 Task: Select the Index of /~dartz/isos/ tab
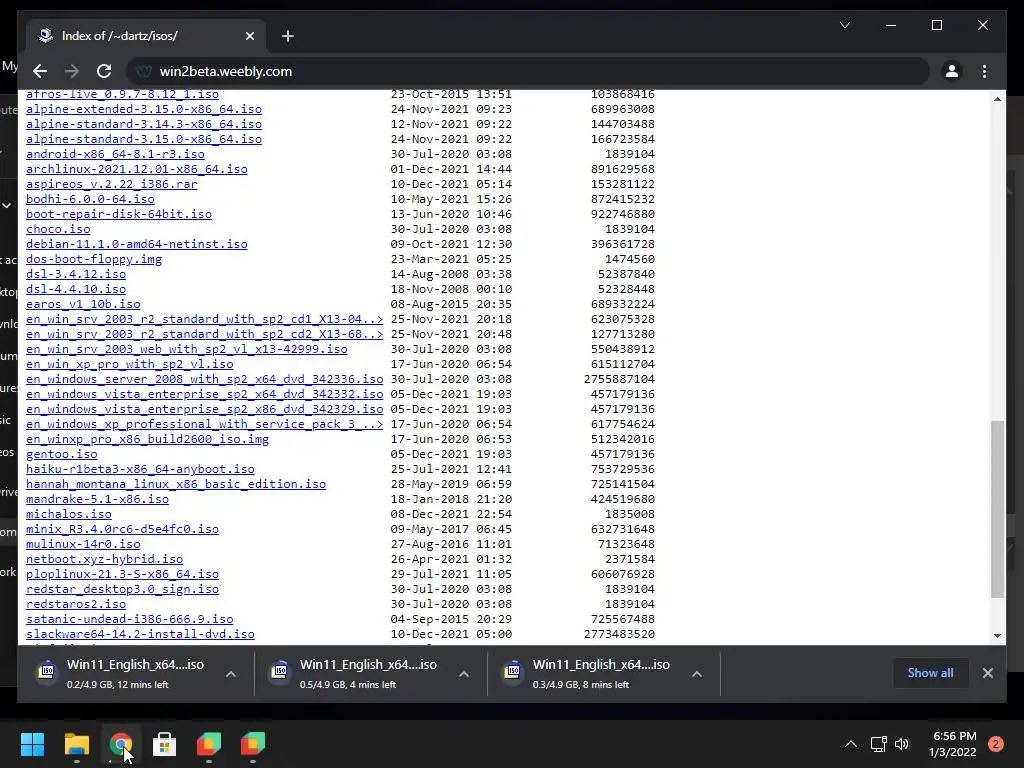[145, 36]
